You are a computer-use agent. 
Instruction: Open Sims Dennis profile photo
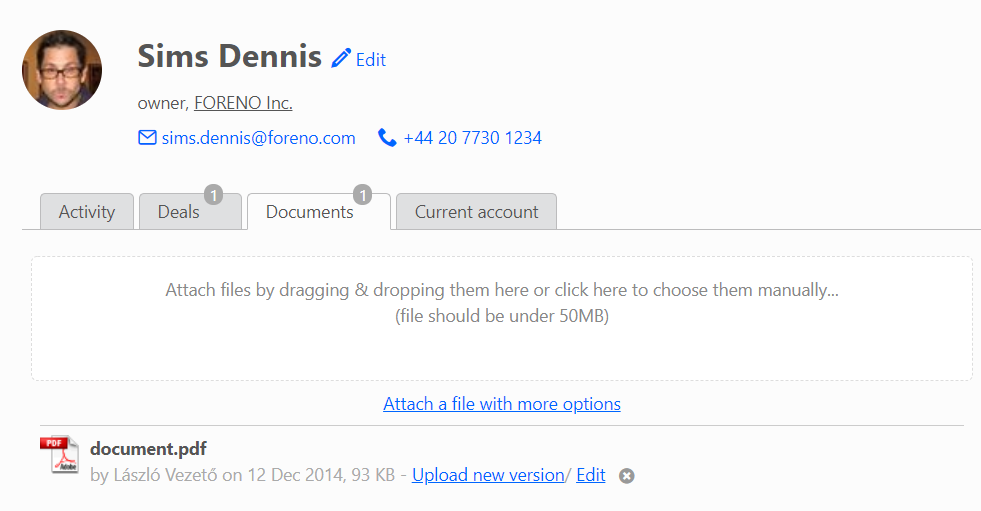click(62, 69)
